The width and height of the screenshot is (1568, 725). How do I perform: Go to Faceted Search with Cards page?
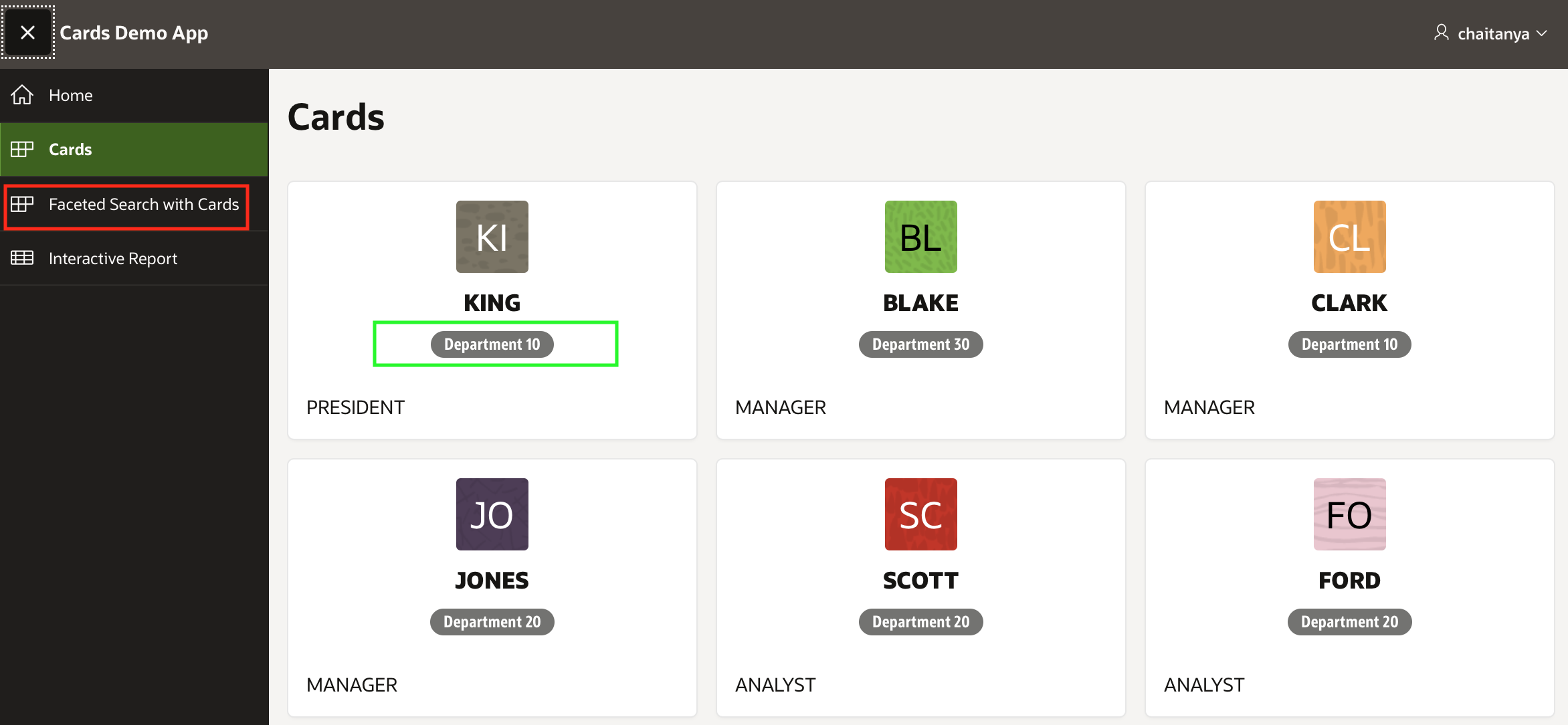point(144,204)
